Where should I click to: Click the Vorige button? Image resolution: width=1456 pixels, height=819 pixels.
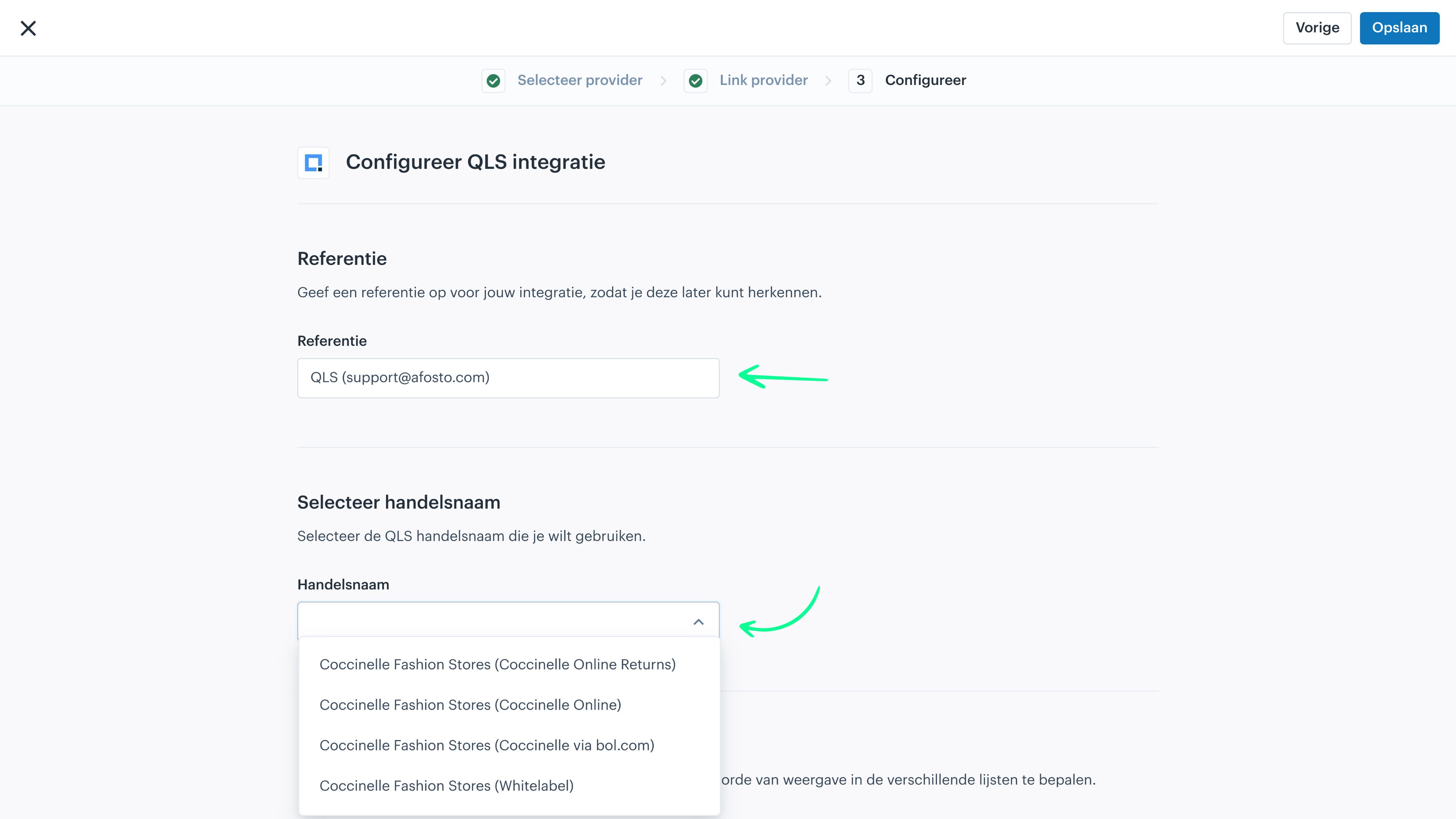pos(1317,28)
